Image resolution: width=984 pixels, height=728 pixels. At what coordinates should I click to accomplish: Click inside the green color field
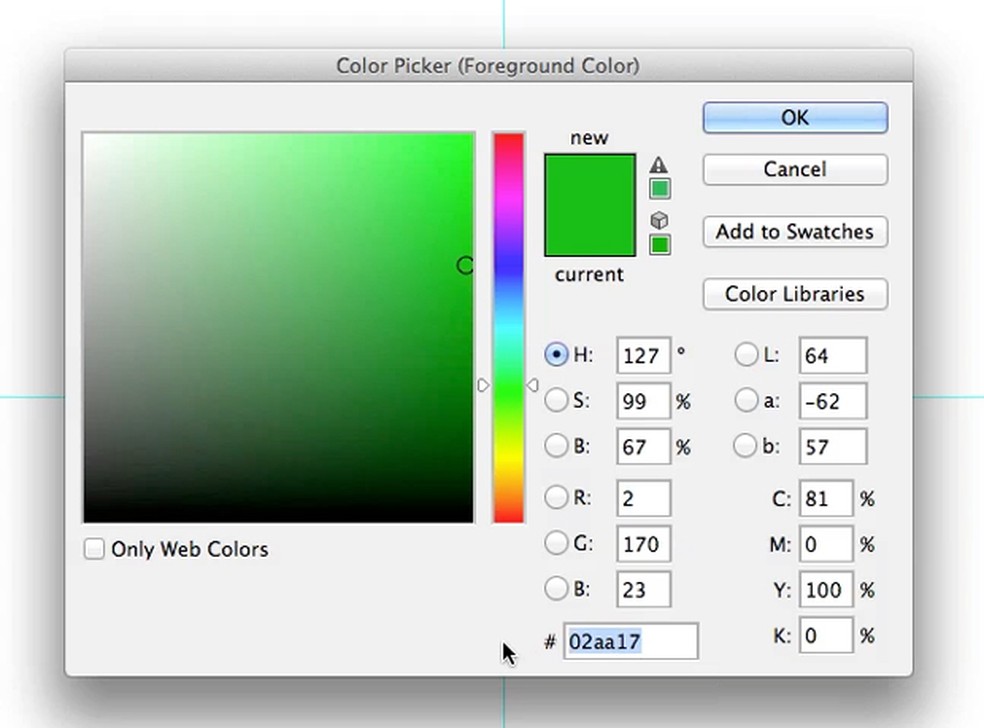coord(278,327)
